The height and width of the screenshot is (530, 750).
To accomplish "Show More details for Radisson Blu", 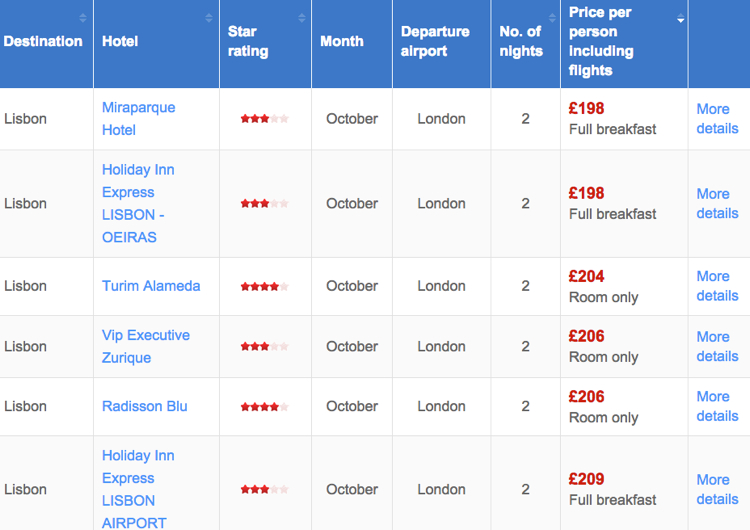I will (717, 406).
